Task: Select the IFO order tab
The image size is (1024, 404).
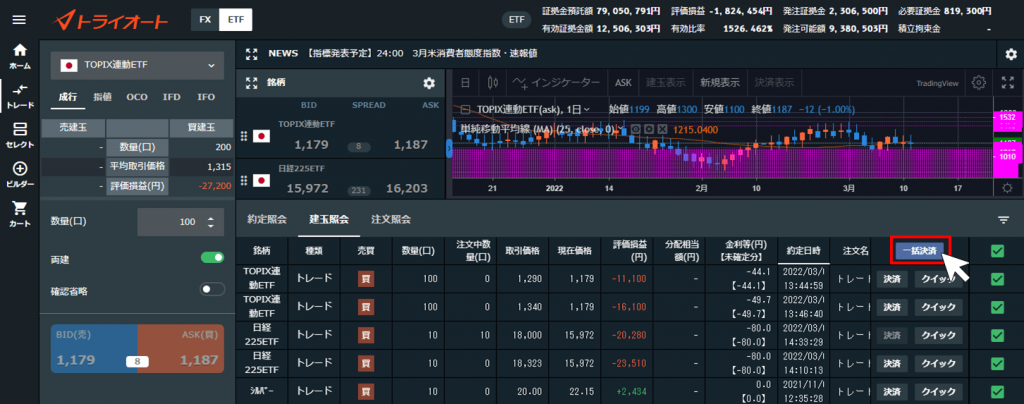Action: point(206,97)
